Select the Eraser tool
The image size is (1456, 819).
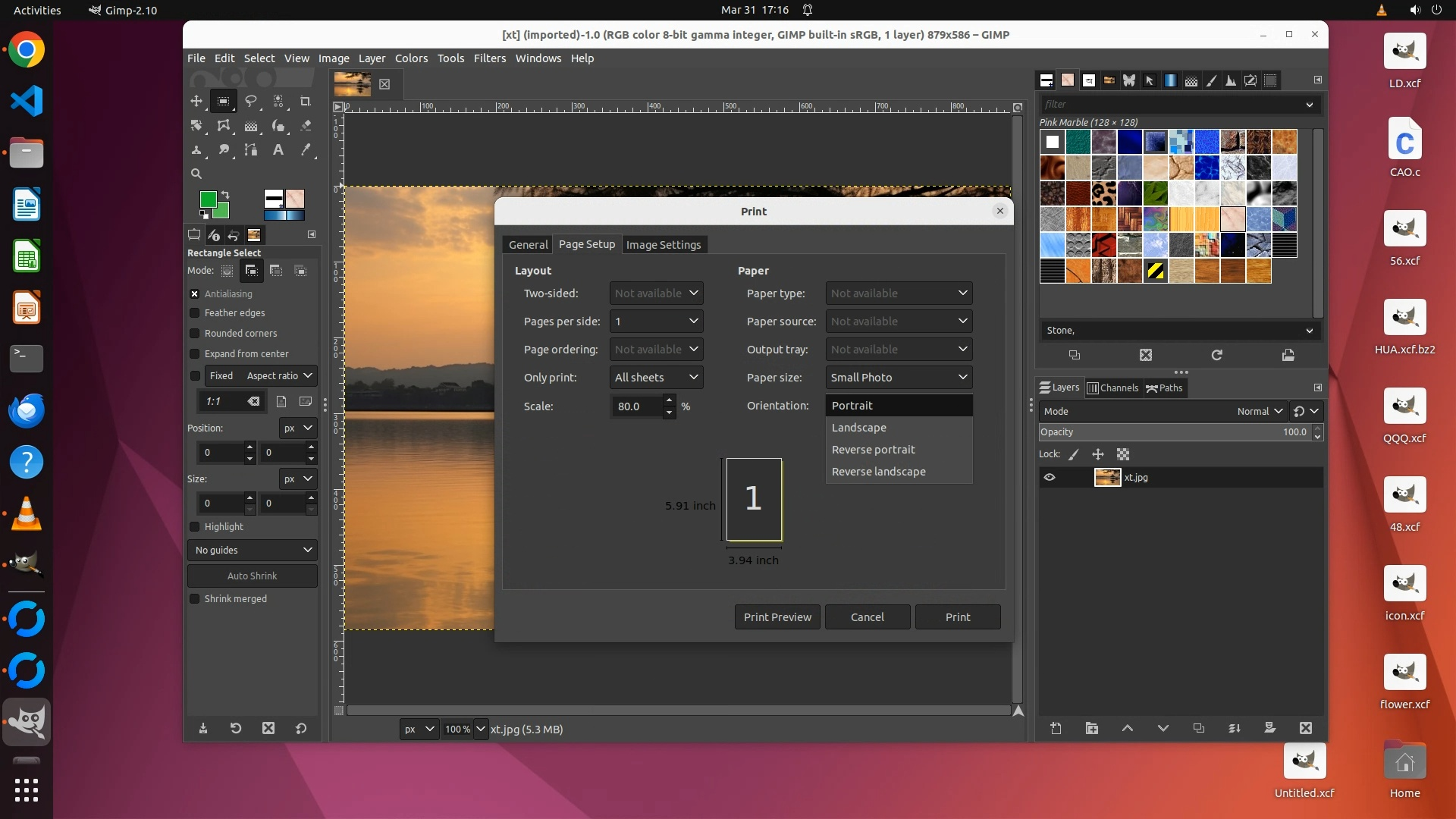pos(306,126)
